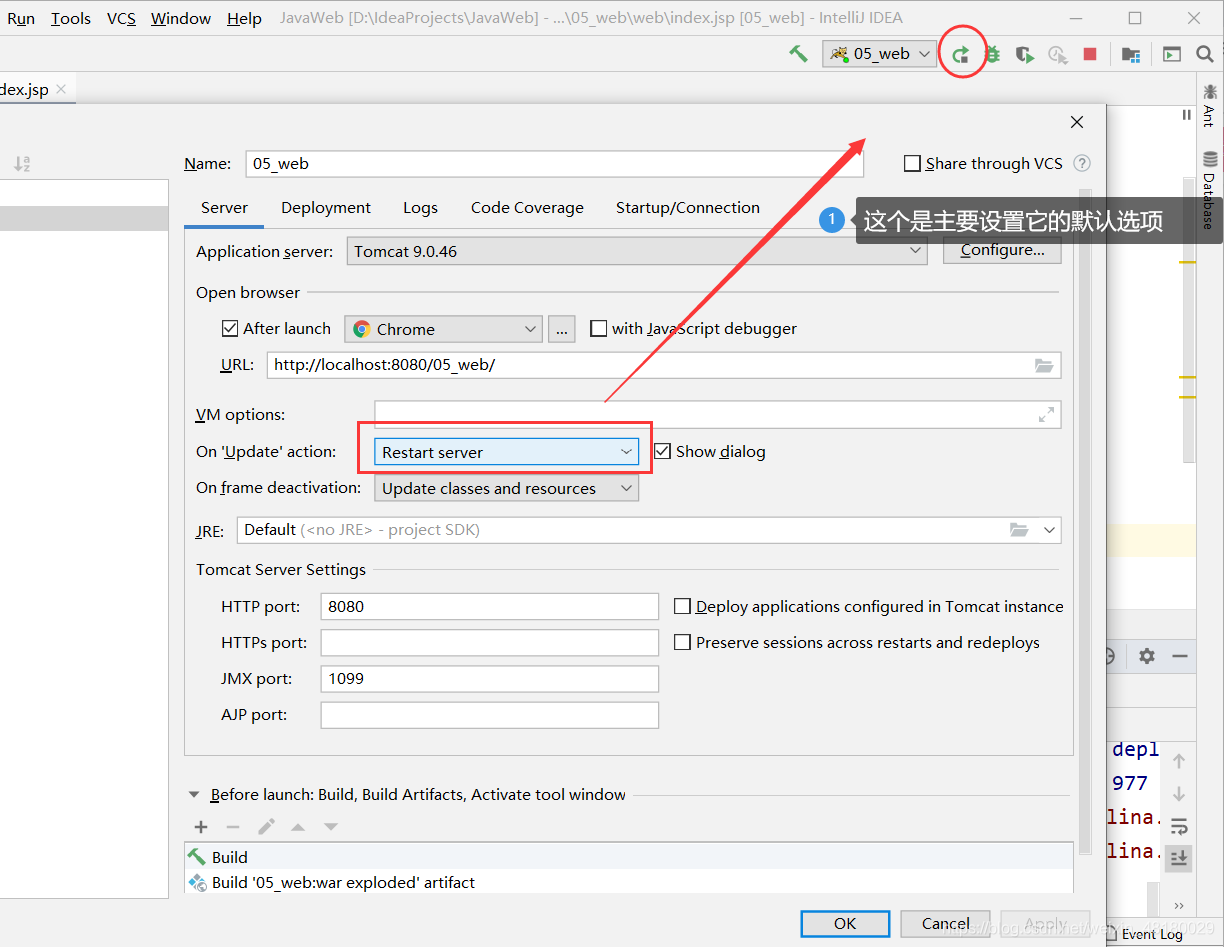Click the configuration Name field
This screenshot has width=1224, height=947.
click(x=554, y=163)
